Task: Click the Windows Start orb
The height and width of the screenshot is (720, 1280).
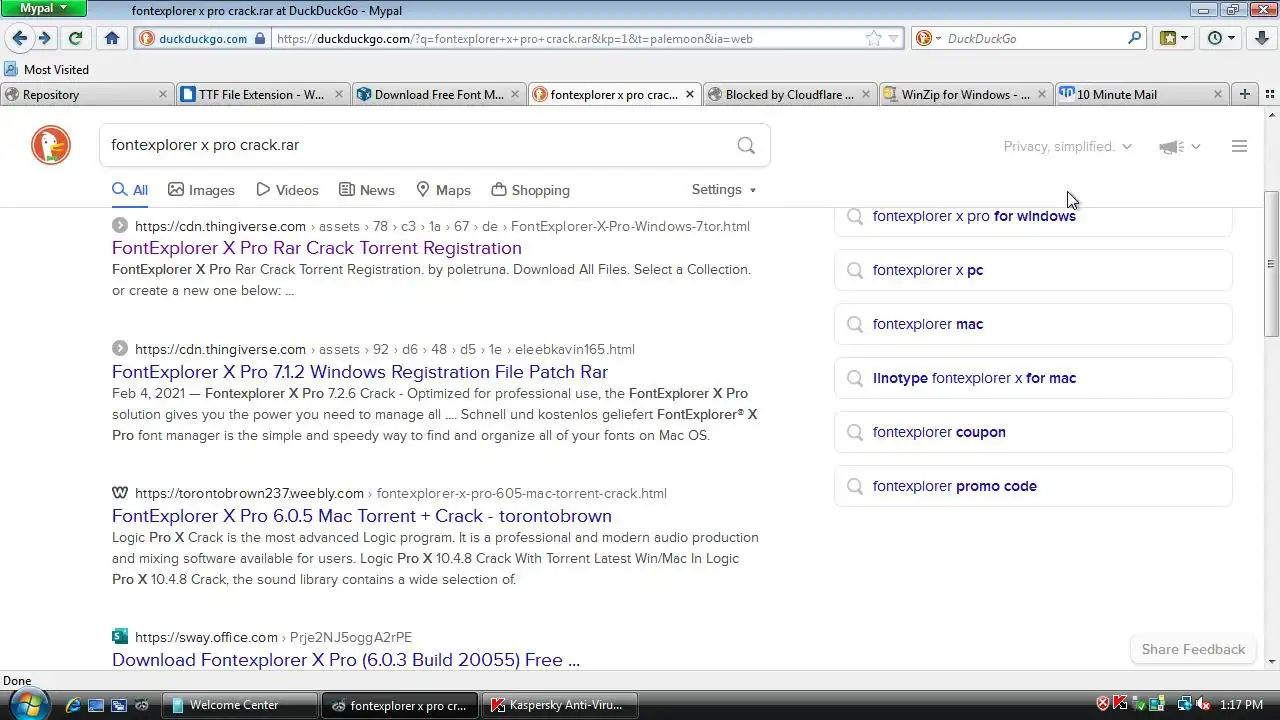Action: click(x=28, y=704)
